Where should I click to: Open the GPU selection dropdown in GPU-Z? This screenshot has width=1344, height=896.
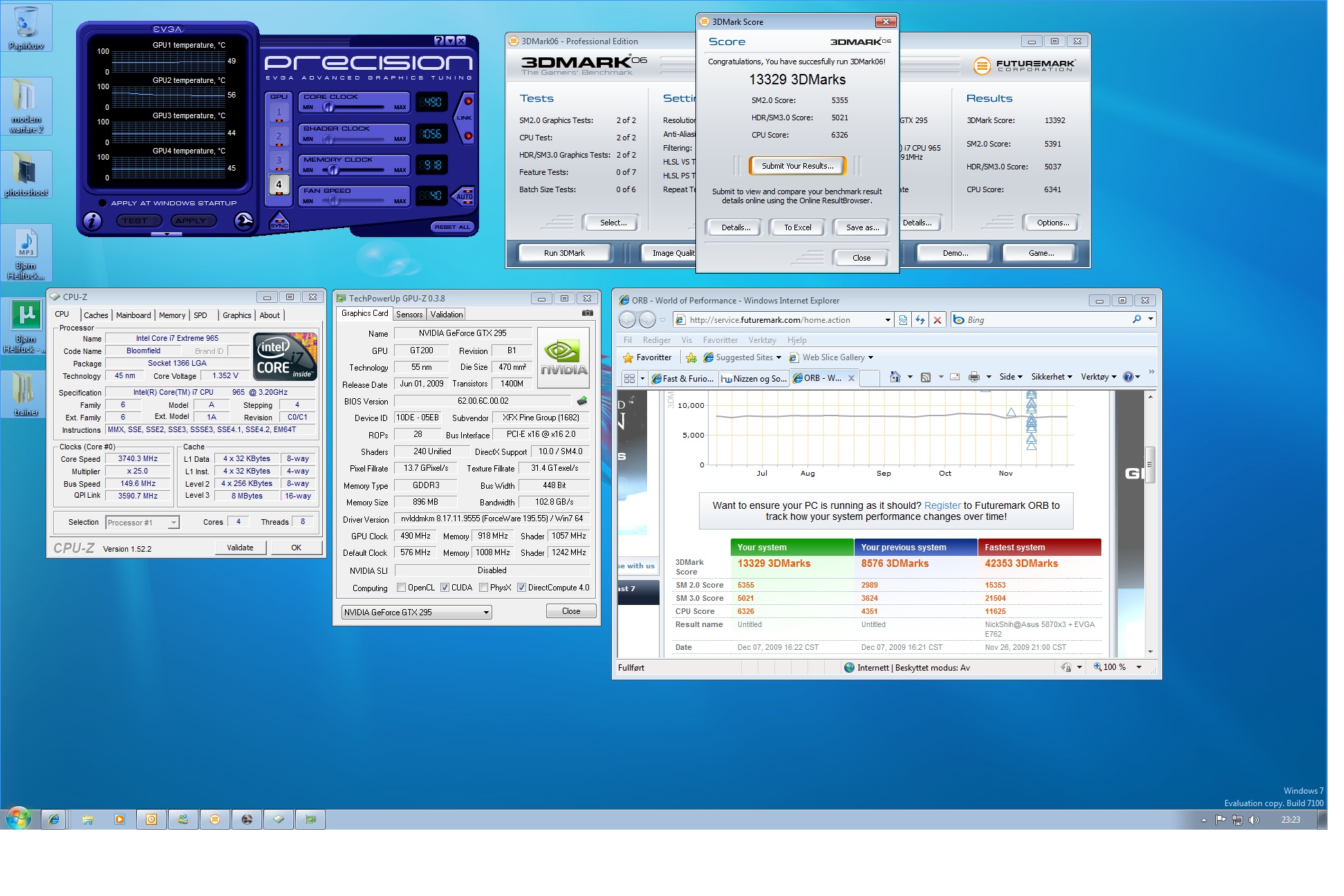[416, 613]
